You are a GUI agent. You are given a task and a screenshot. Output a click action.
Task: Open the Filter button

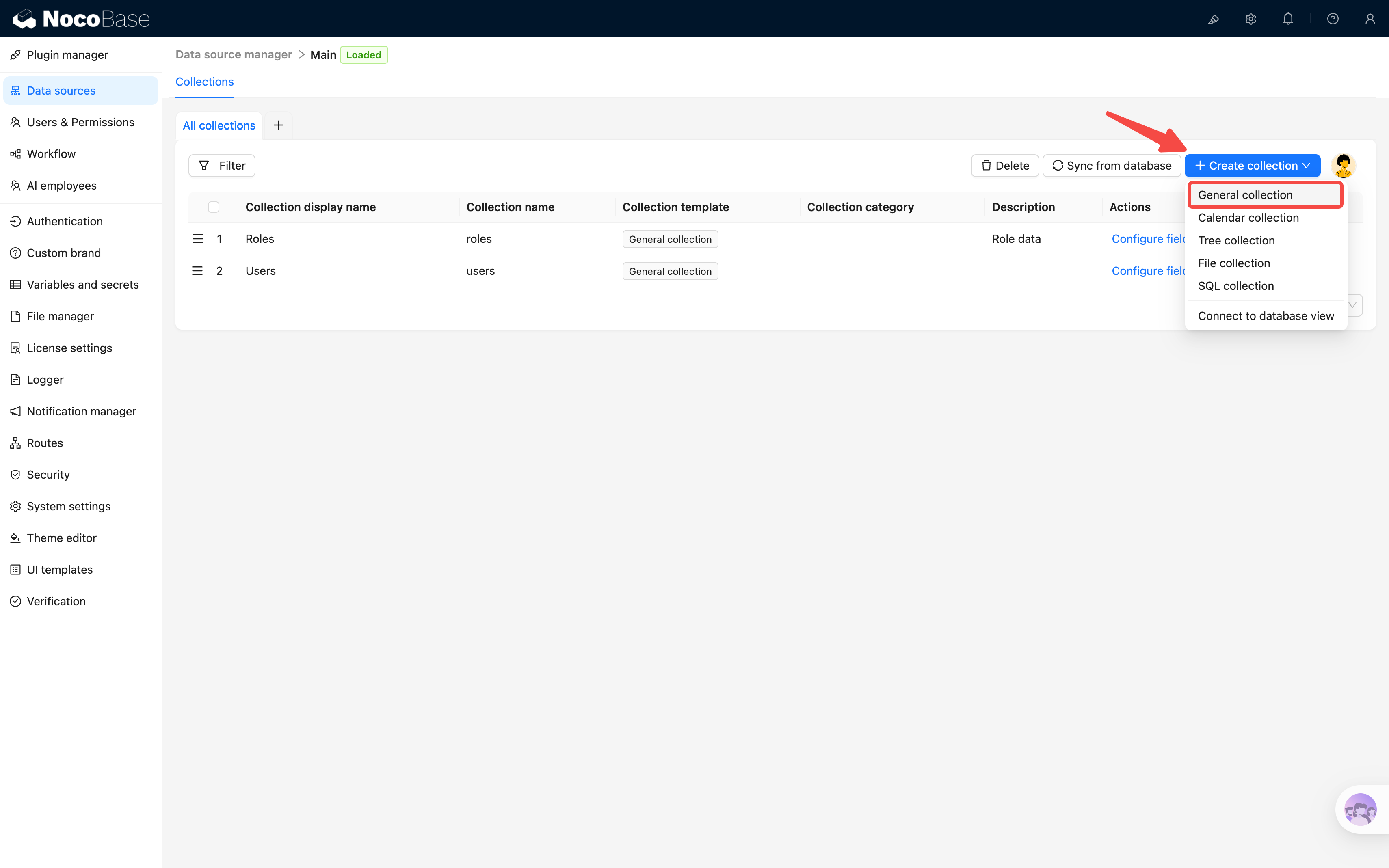click(222, 166)
